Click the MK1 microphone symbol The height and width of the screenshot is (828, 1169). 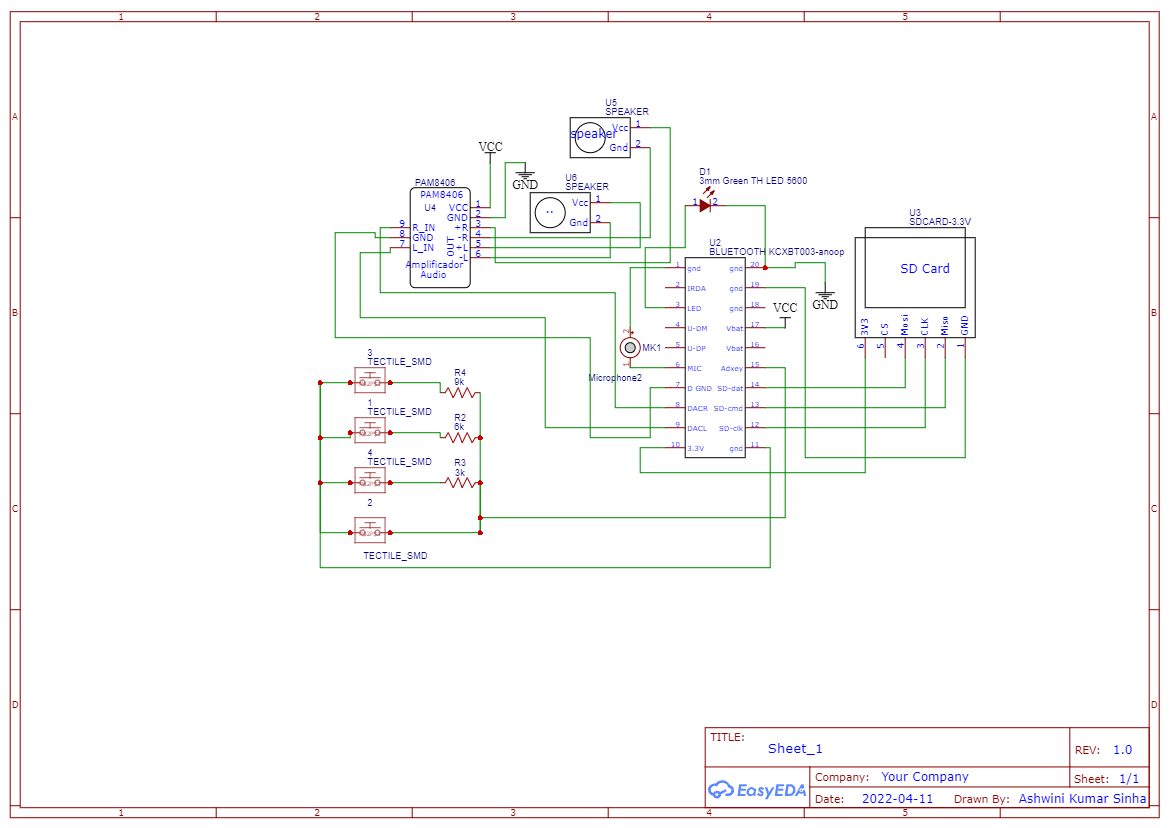[x=630, y=347]
